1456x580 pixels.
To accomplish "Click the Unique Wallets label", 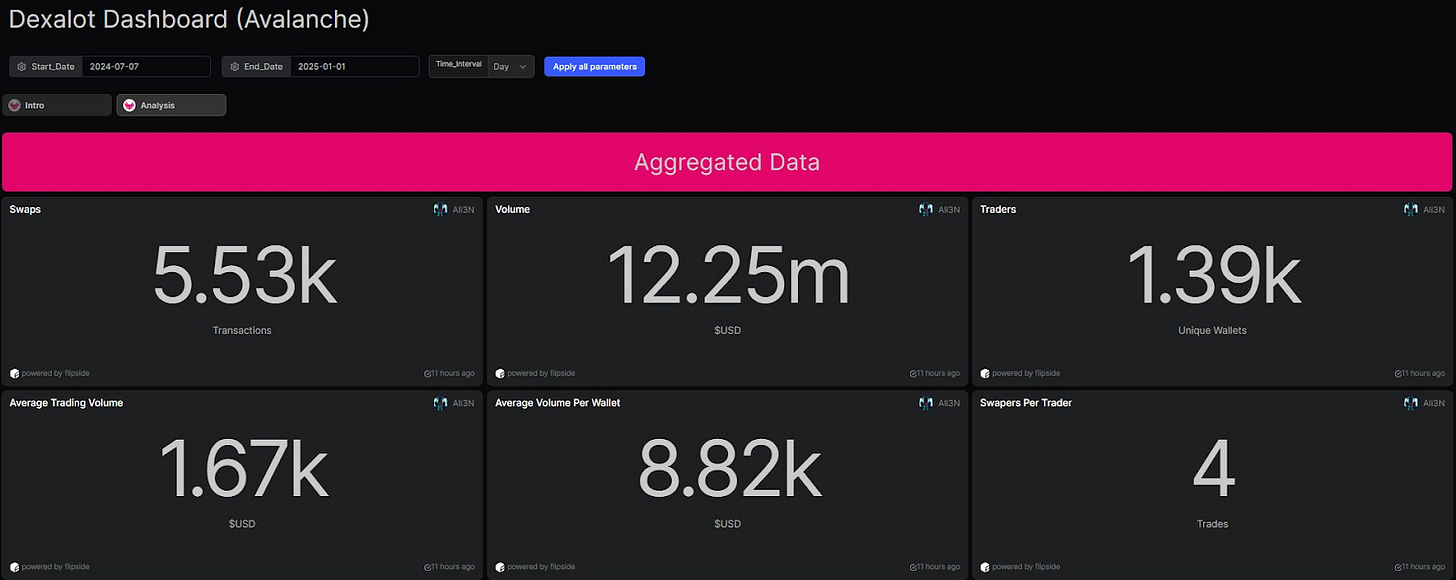I will [x=1213, y=330].
